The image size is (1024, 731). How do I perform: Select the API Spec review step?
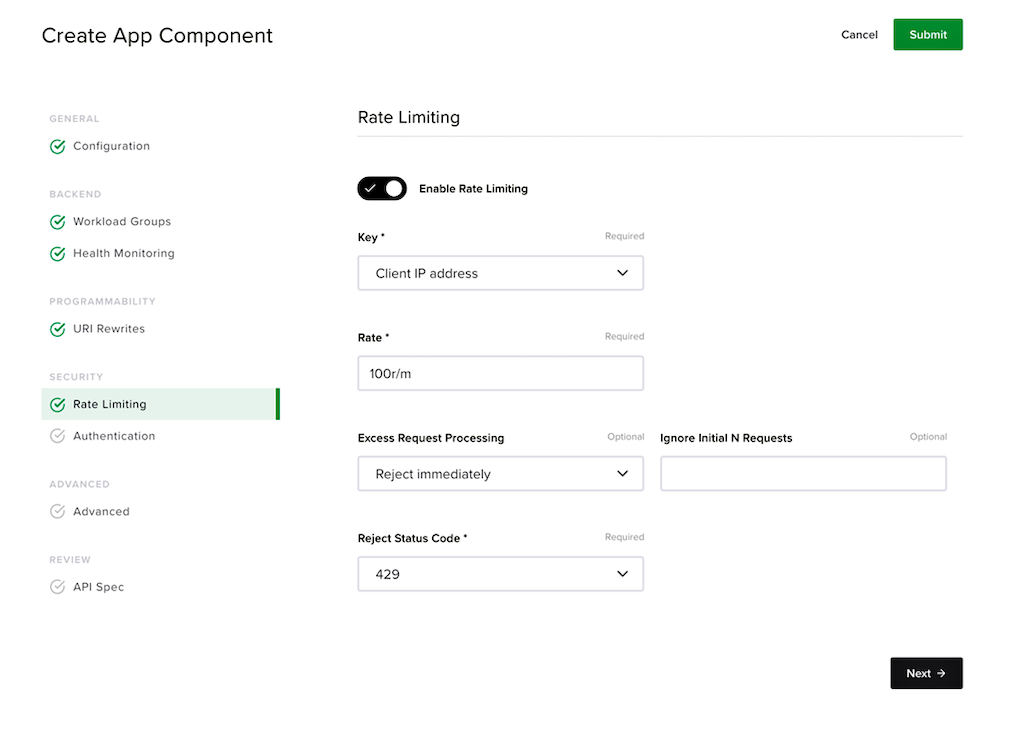click(x=98, y=587)
